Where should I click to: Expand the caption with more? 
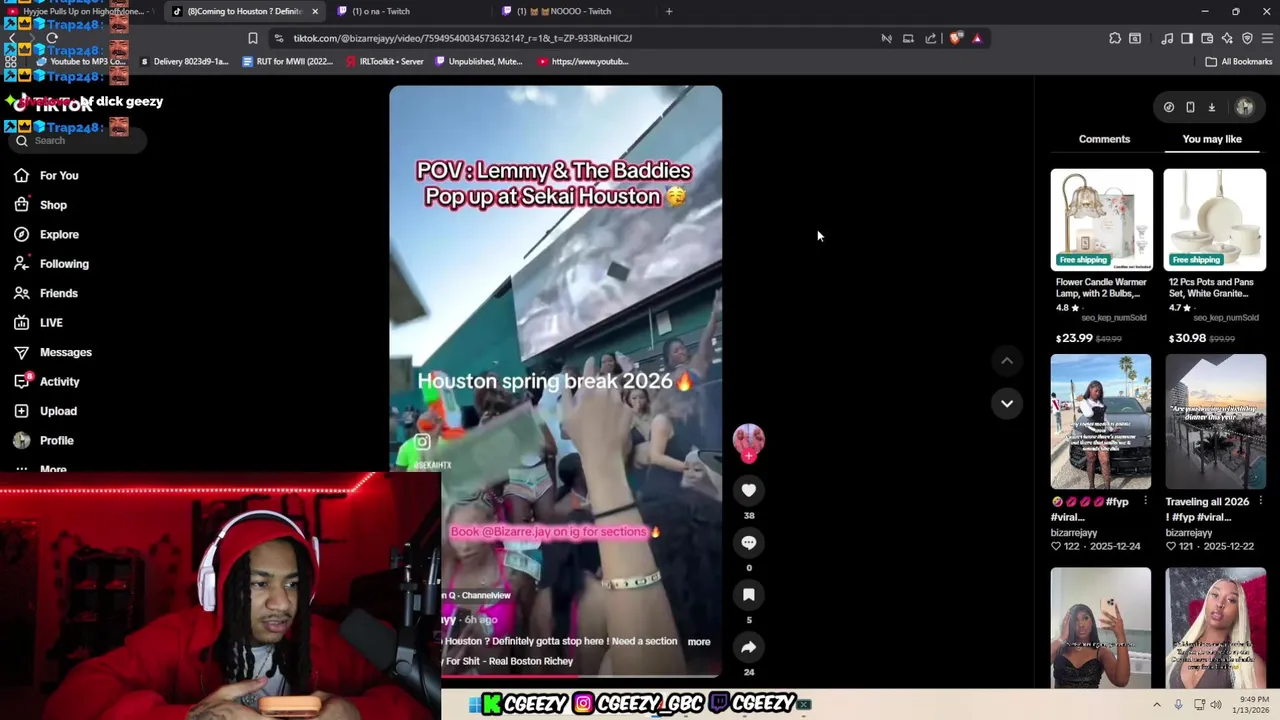(699, 642)
